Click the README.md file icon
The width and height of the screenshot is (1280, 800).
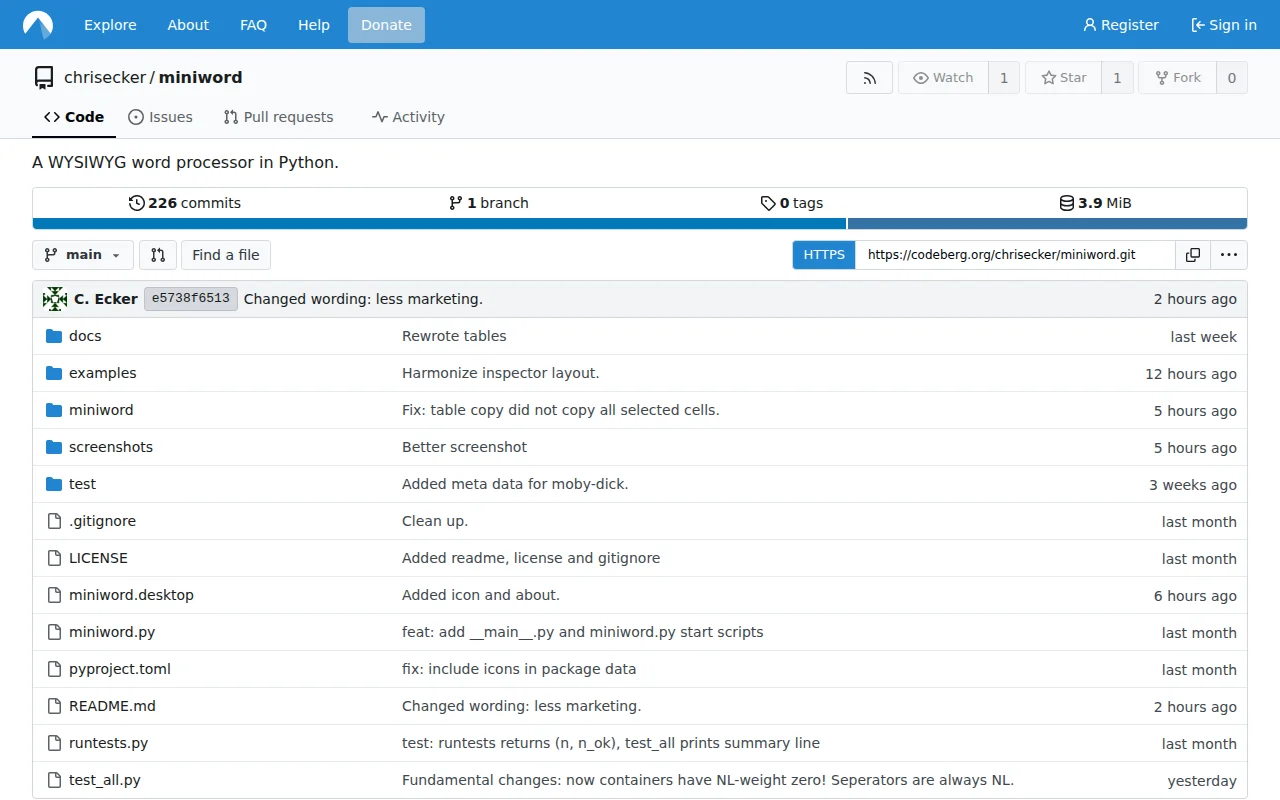tap(54, 706)
